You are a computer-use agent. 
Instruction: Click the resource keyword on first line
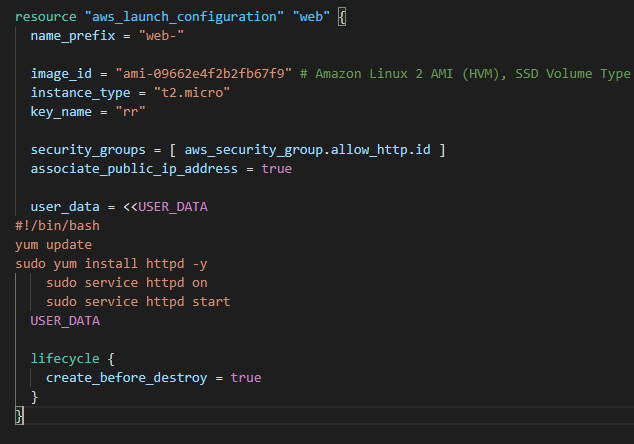click(46, 17)
